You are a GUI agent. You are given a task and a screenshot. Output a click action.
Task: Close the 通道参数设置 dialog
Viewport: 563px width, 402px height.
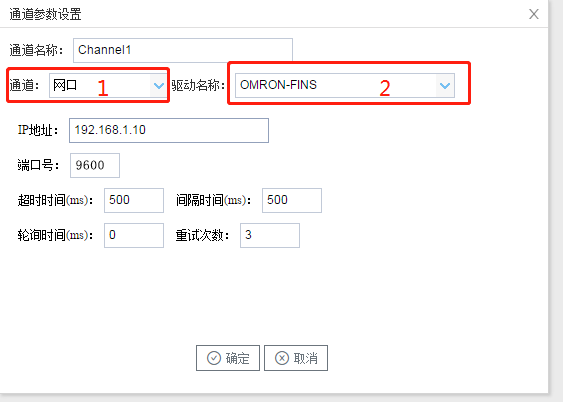pos(534,14)
